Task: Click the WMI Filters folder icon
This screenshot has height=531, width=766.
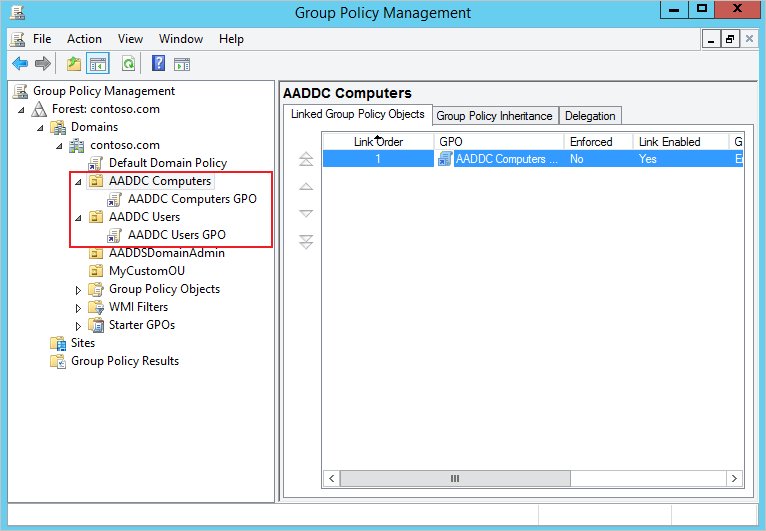Action: 96,307
